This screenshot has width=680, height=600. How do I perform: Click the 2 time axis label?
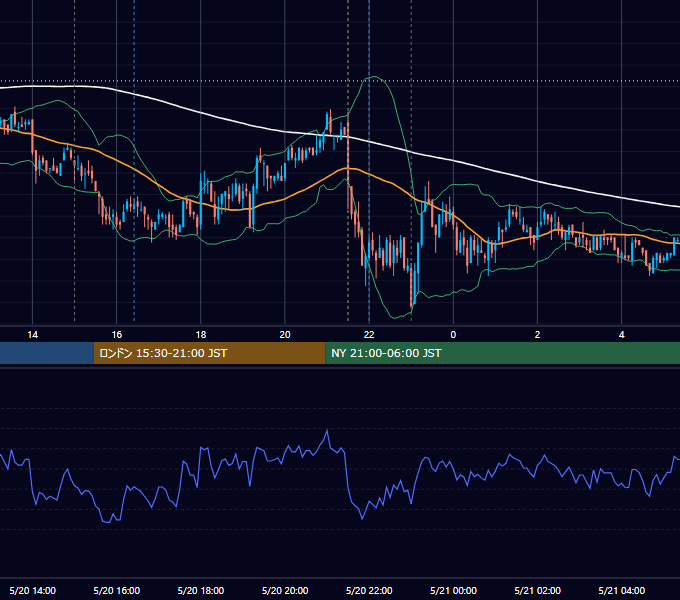537,335
